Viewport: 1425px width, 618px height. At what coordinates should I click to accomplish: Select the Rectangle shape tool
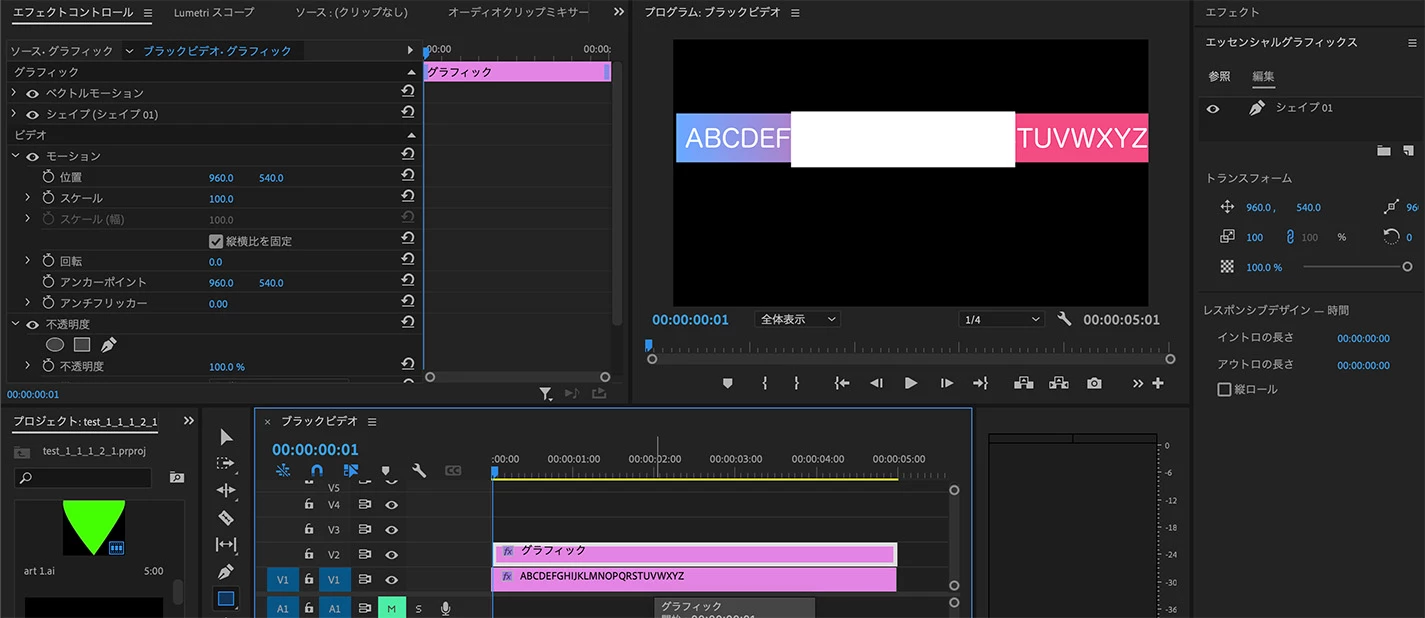click(226, 598)
